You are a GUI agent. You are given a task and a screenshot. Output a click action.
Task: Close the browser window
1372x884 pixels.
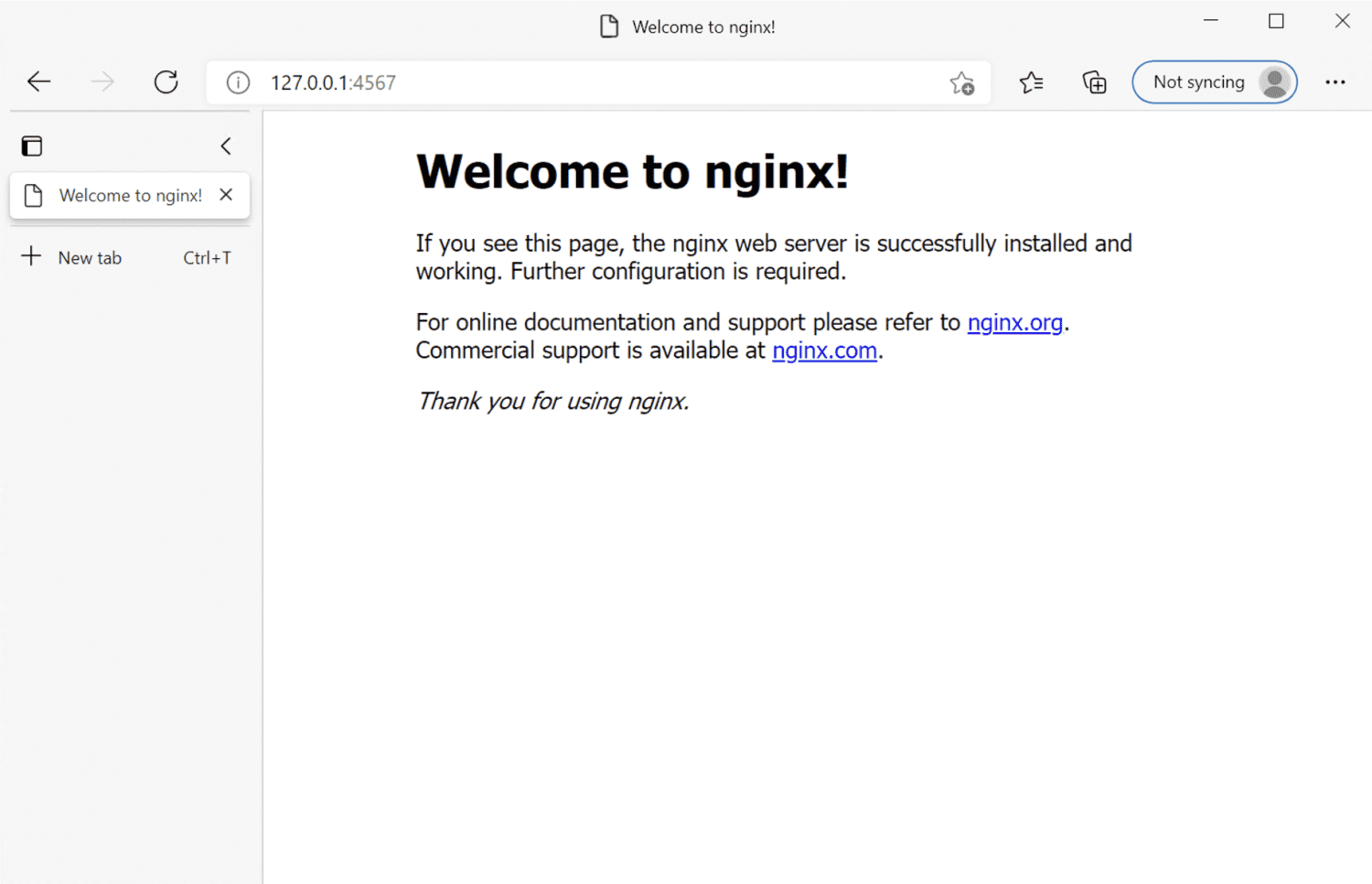tap(1342, 20)
